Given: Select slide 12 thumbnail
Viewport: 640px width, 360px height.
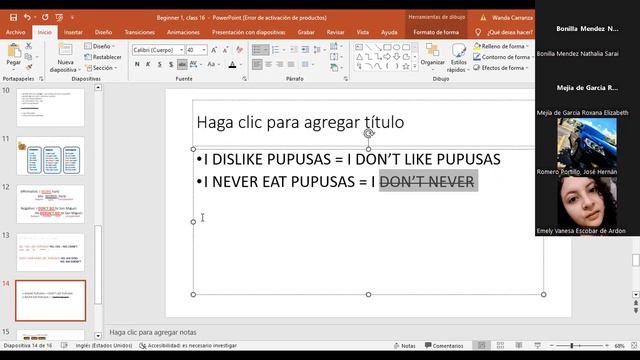Looking at the screenshot, I should pos(51,204).
